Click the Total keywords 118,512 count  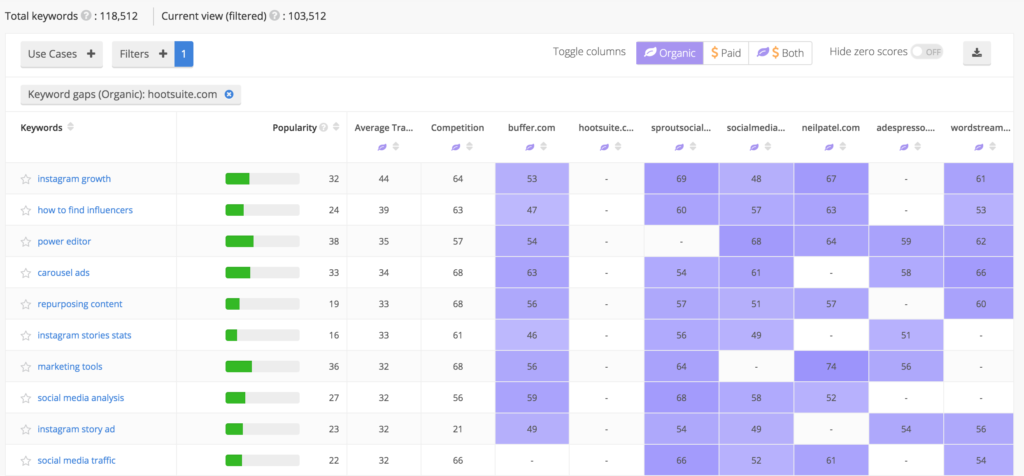coord(119,16)
